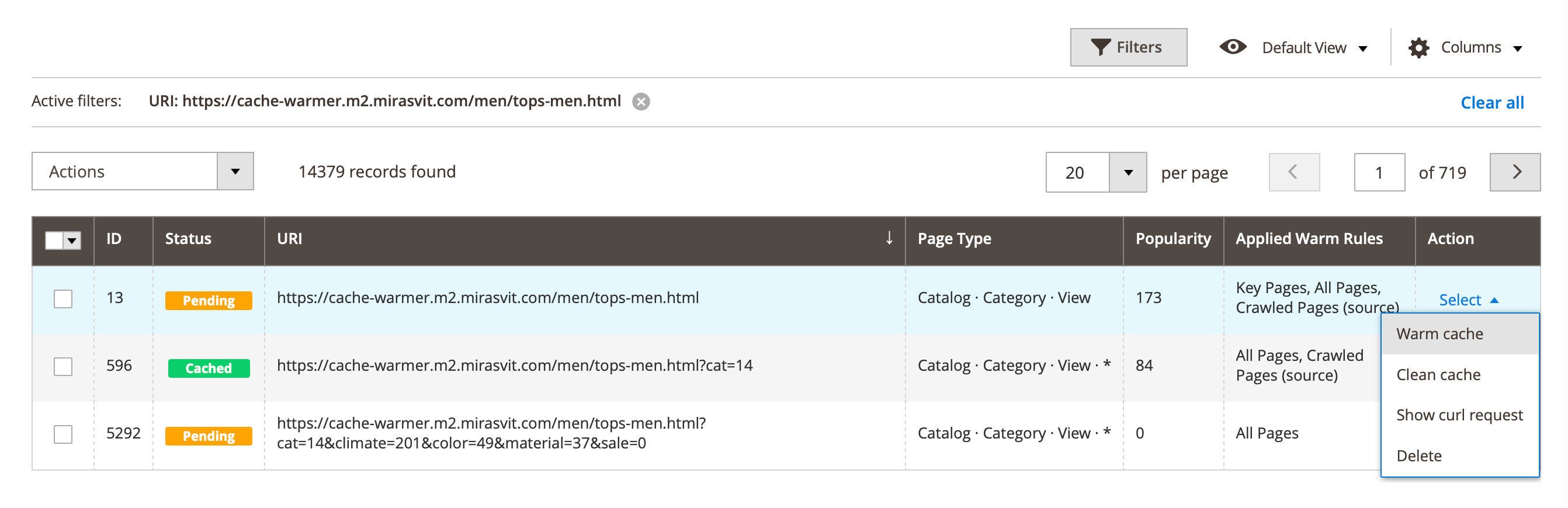Choose Delete from the action menu
Screen dimensions: 1568x508
[1459, 455]
